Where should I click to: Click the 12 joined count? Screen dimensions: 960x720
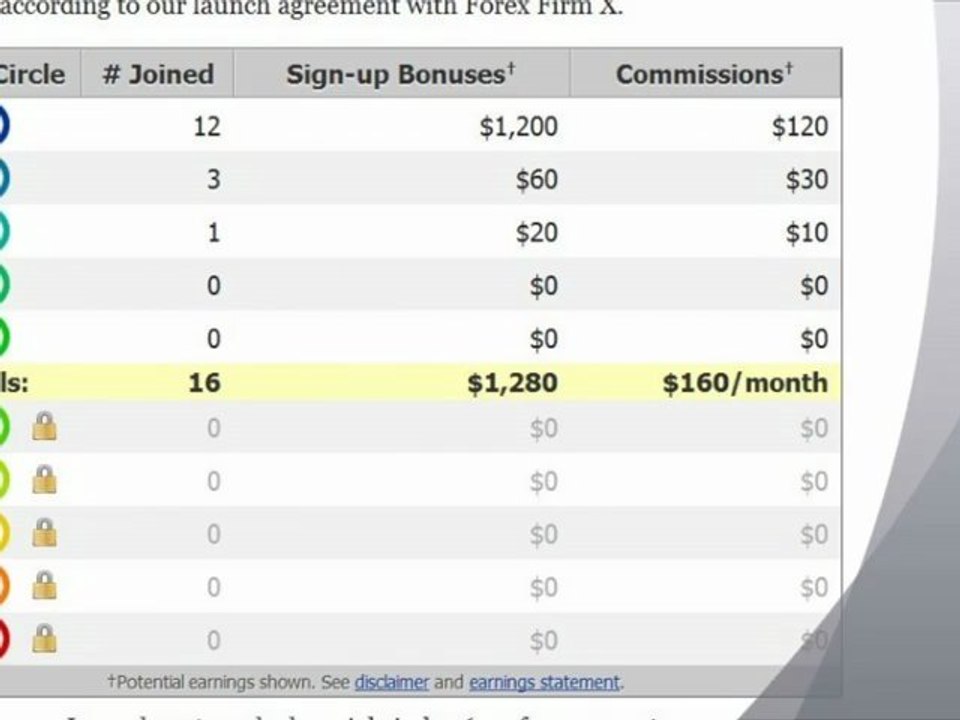207,127
